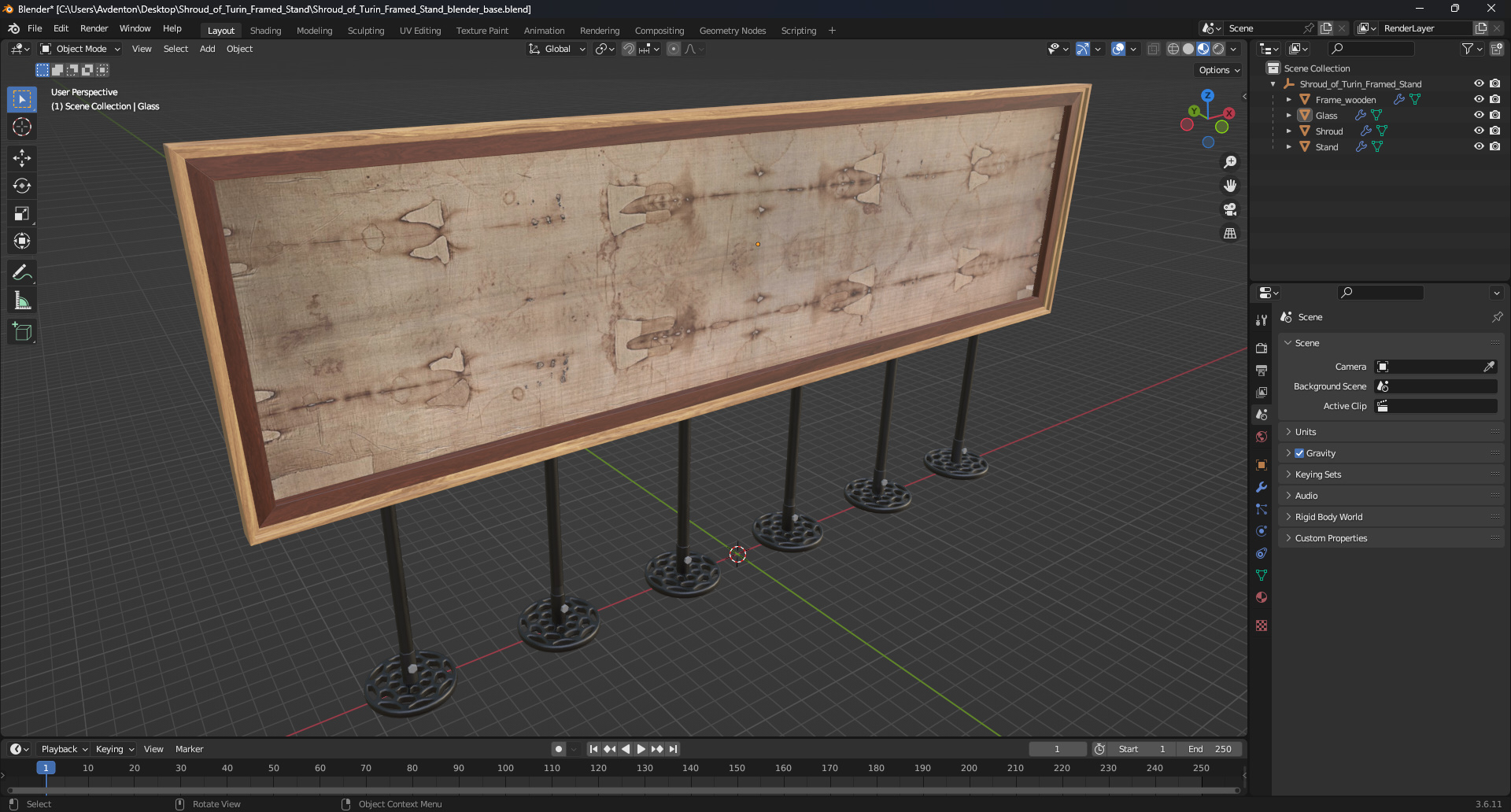The image size is (1511, 812).
Task: Open the Object Mode dropdown
Action: coord(80,49)
